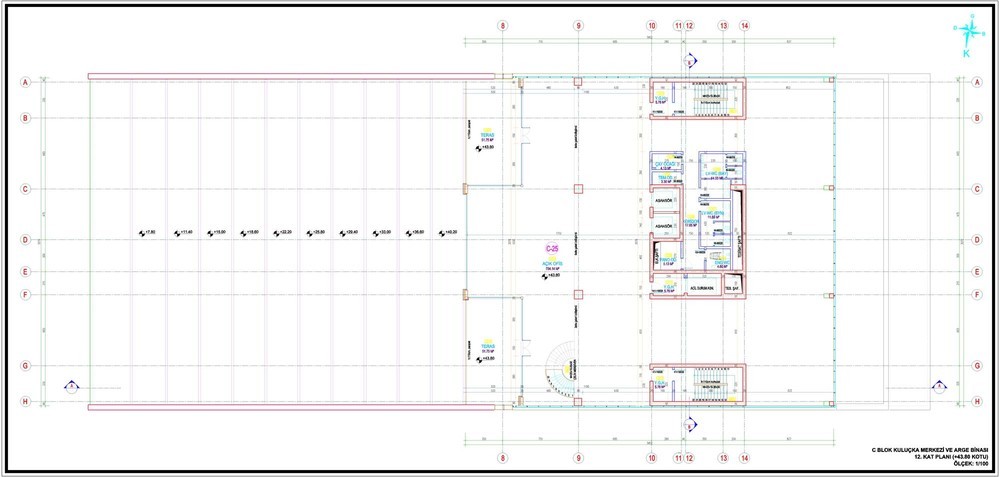Click the upper TERAS terrace label
The height and width of the screenshot is (477, 1000).
[x=489, y=135]
